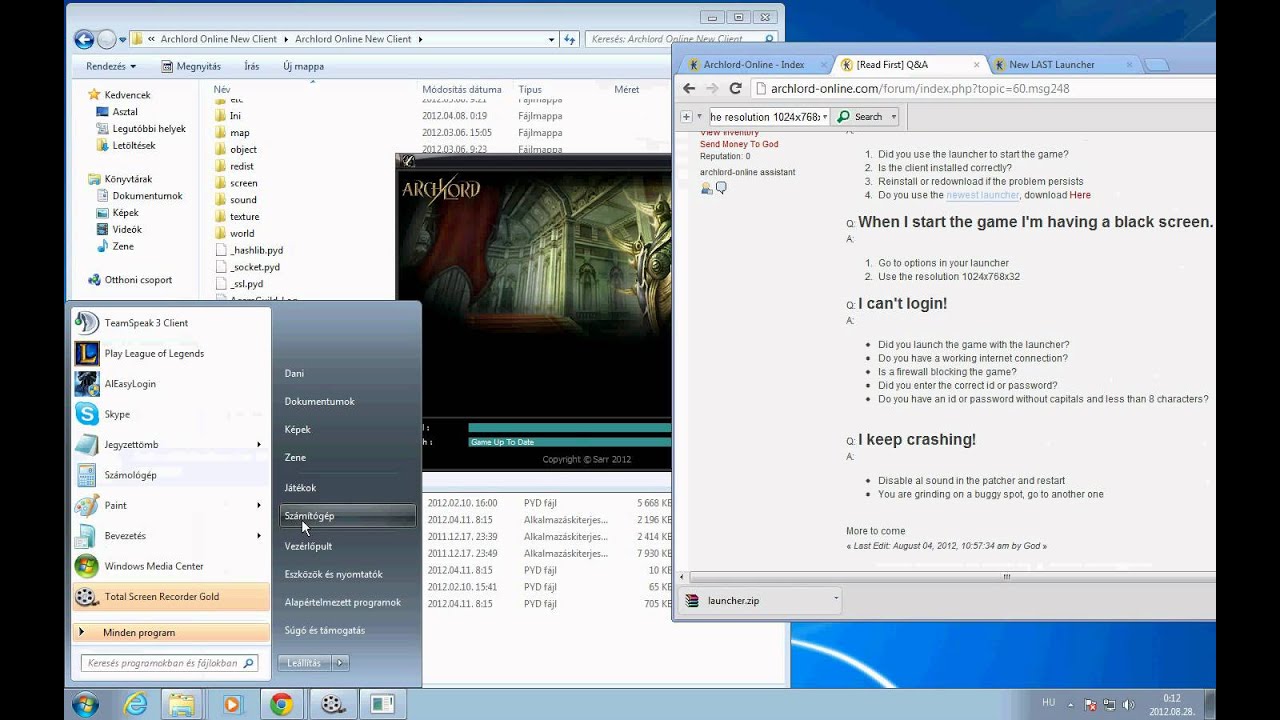This screenshot has width=1280, height=720.
Task: Select Letöltések in the navigation pane
Action: click(133, 146)
